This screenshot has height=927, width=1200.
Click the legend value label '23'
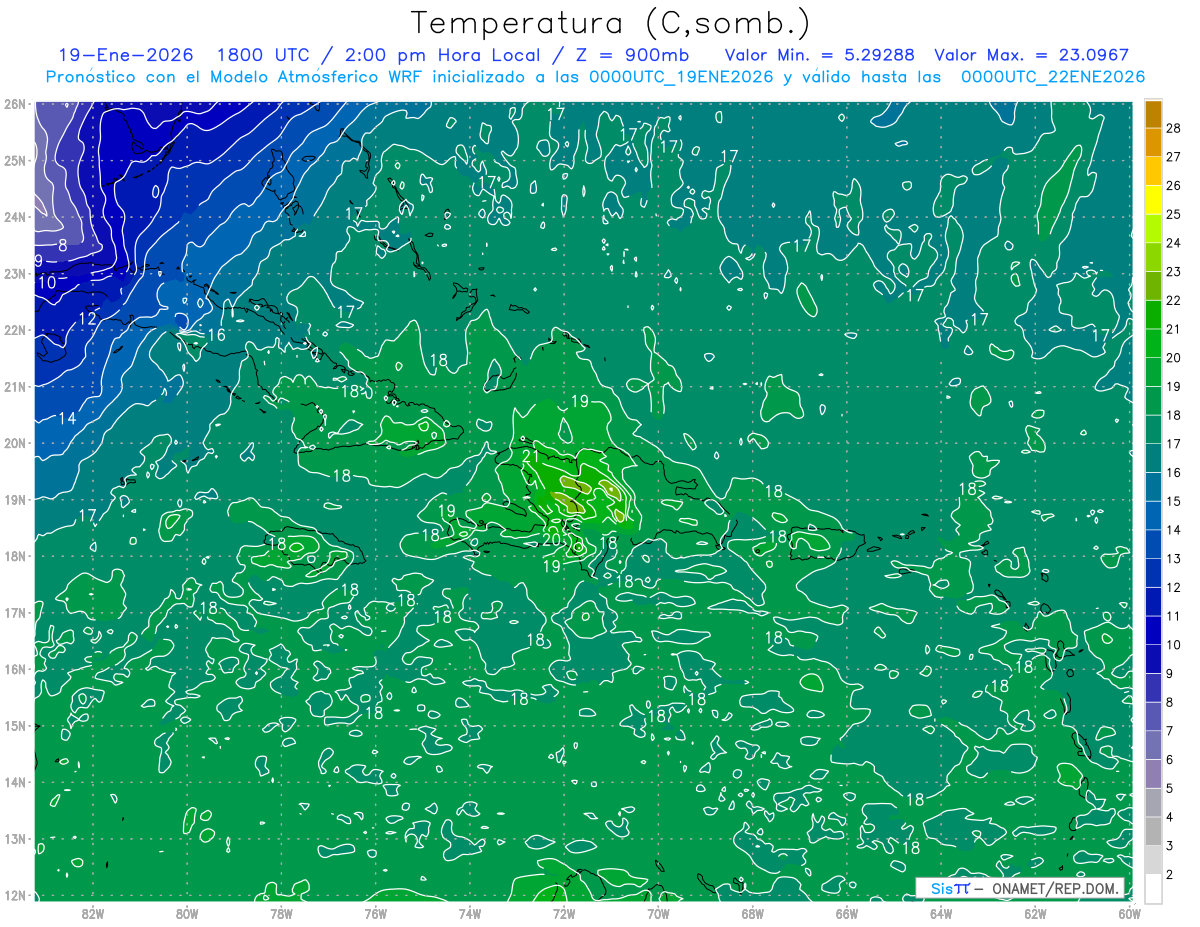(x=1173, y=271)
